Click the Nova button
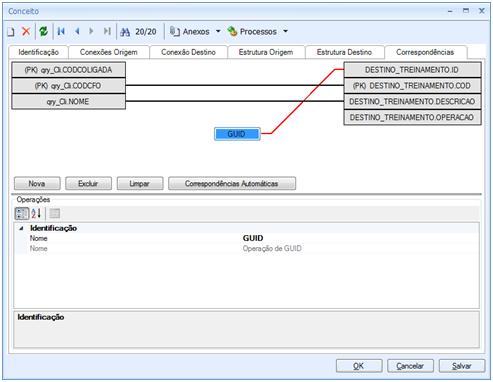This screenshot has height=382, width=493. coord(37,184)
